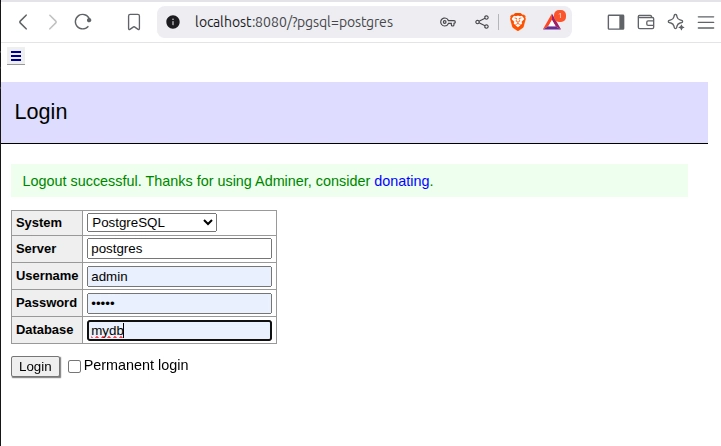Click the Login button

[x=35, y=367]
